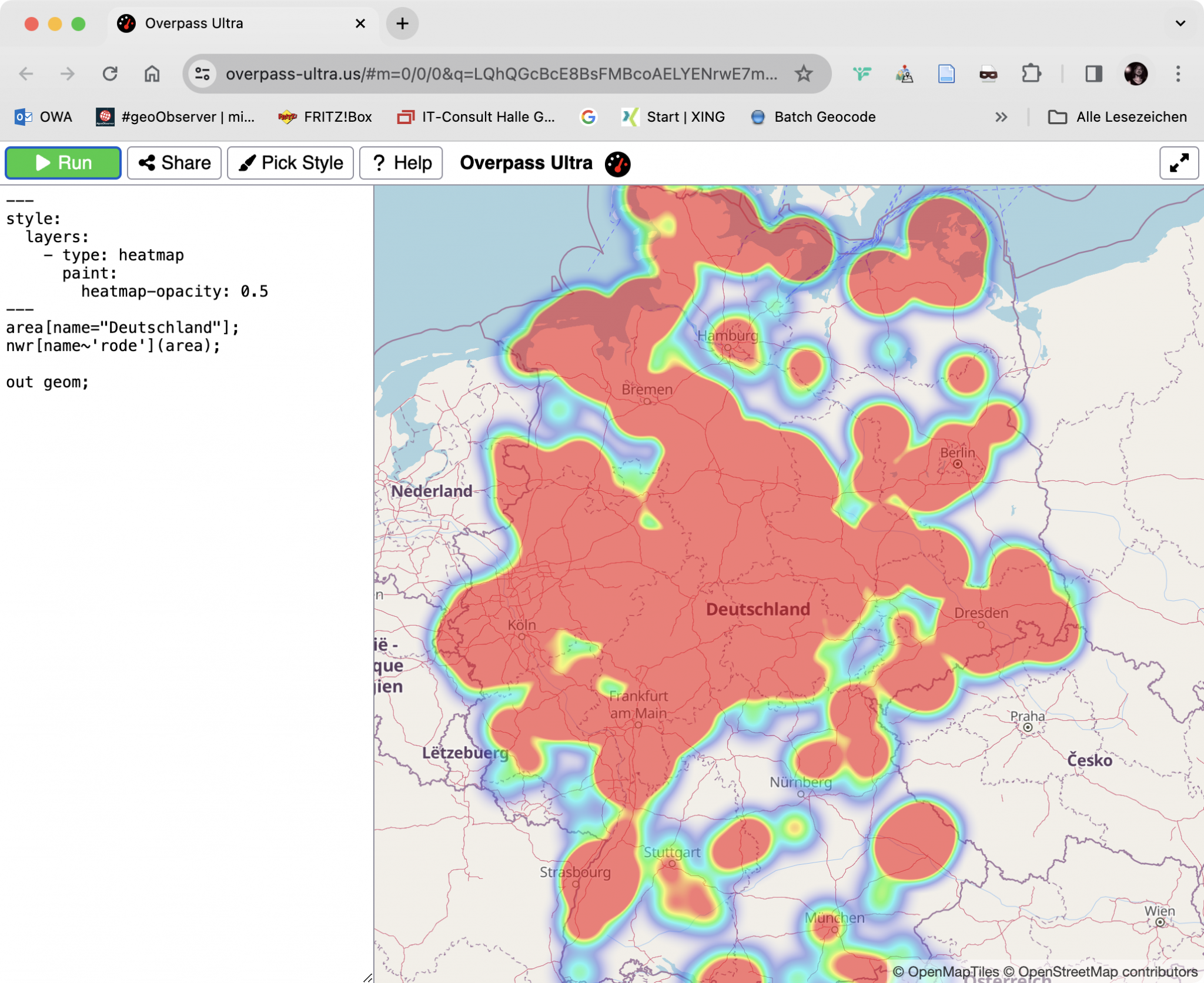Open the tab search dropdown arrow
1204x983 pixels.
(x=1180, y=24)
